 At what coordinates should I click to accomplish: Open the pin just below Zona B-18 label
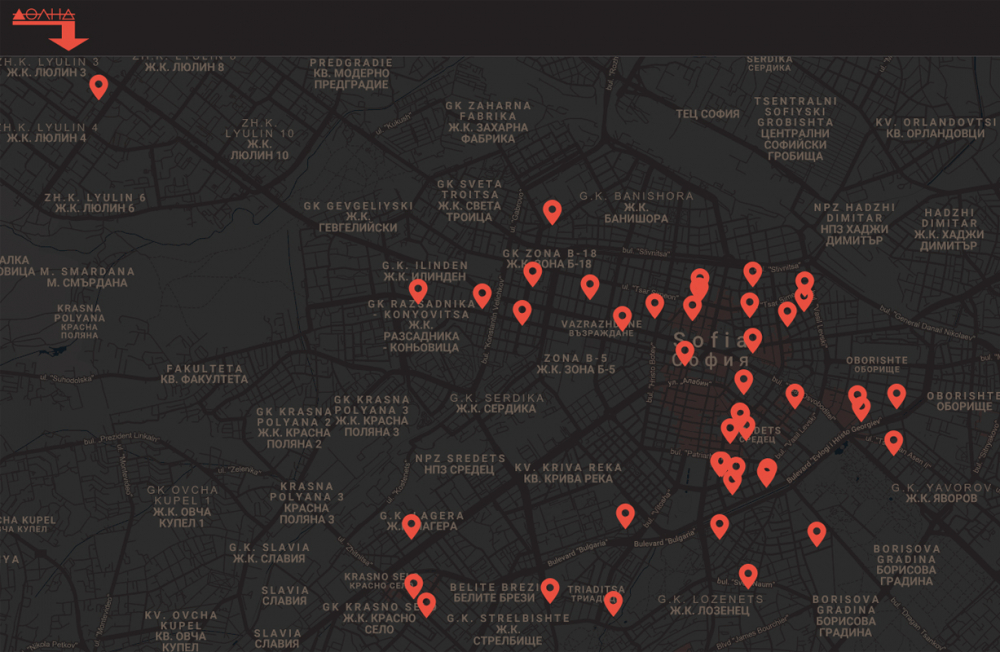tap(533, 274)
